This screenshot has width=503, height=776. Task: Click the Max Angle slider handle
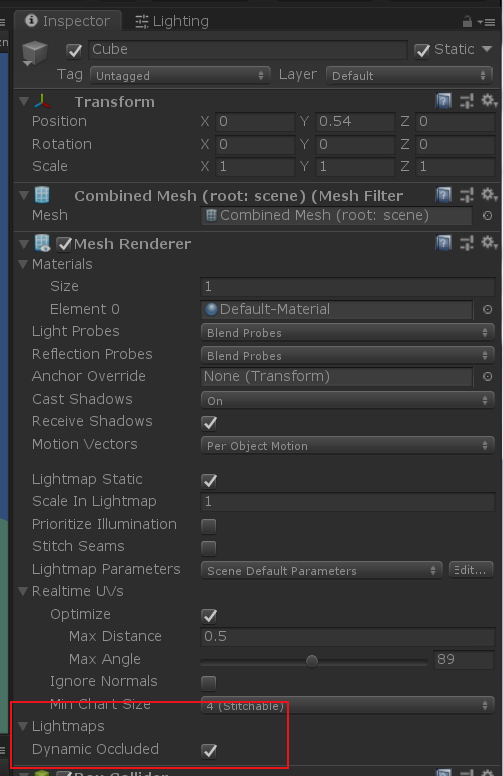[x=312, y=661]
